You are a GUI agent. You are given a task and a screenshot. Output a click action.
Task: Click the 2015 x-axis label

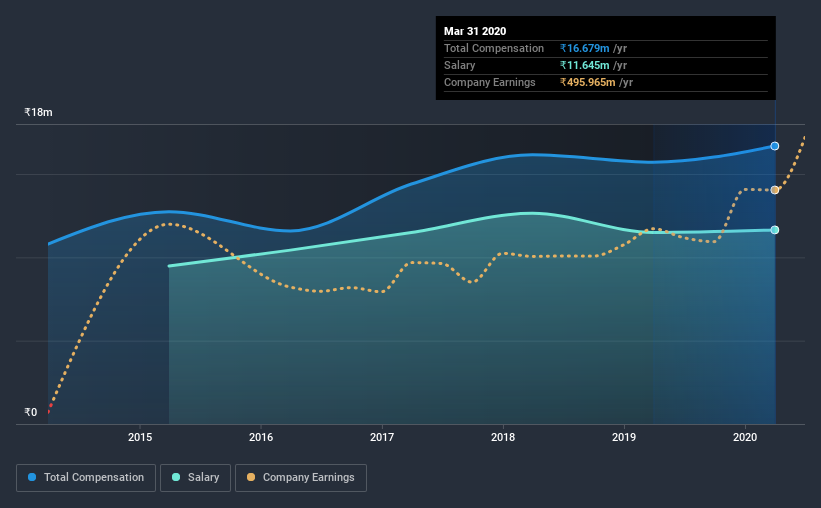pos(140,437)
